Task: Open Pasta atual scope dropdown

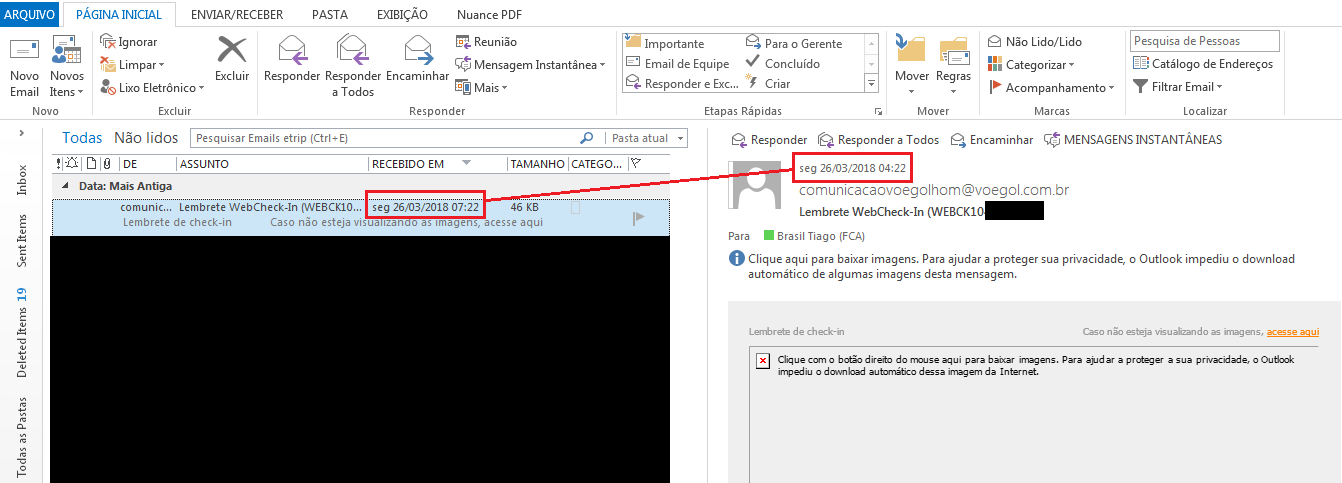Action: click(x=648, y=138)
